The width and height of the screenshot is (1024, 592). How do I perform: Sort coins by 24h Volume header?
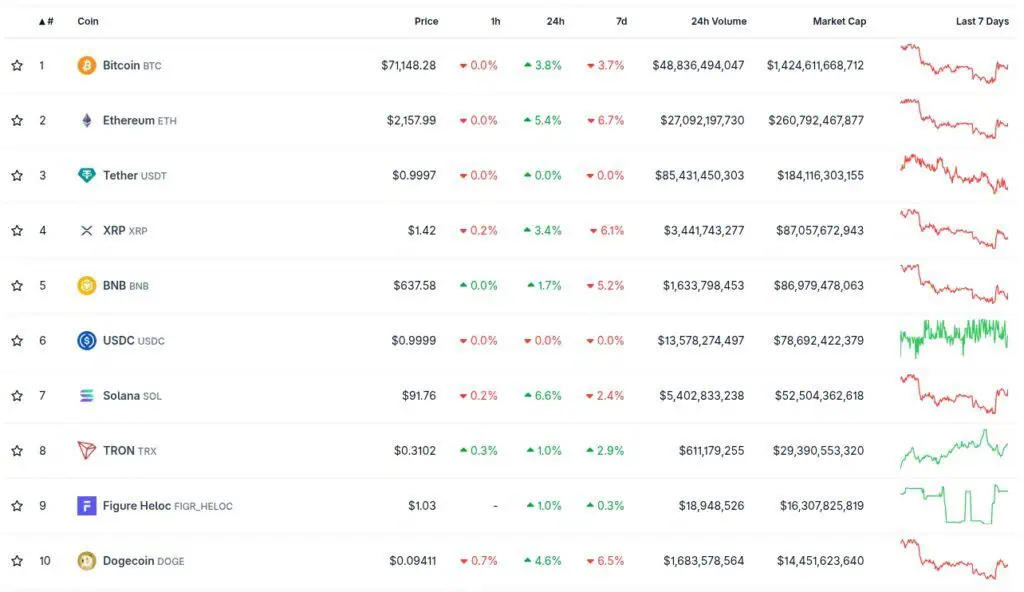(718, 21)
